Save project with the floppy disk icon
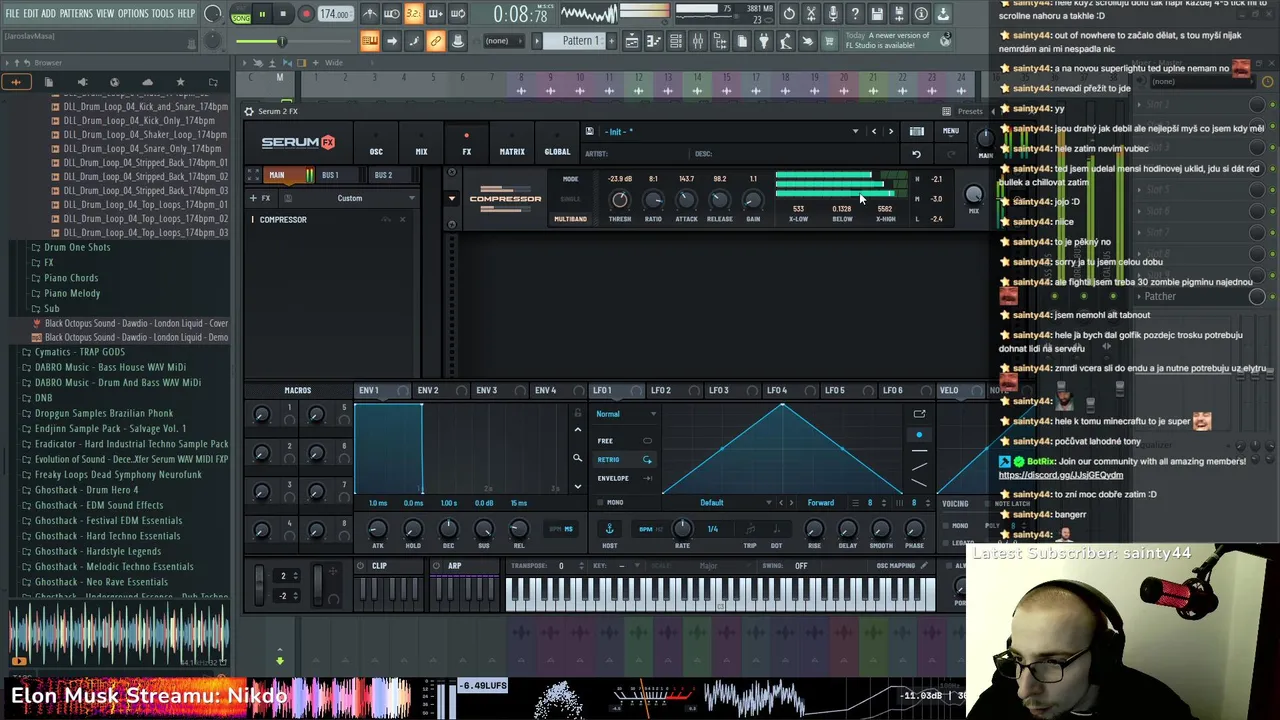Image resolution: width=1280 pixels, height=720 pixels. point(877,14)
